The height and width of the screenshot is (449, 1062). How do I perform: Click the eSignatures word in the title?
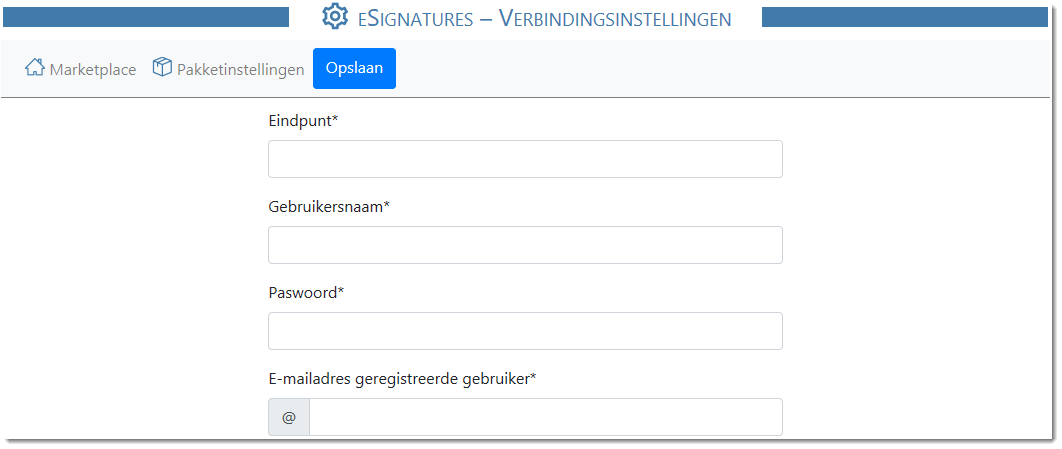416,18
